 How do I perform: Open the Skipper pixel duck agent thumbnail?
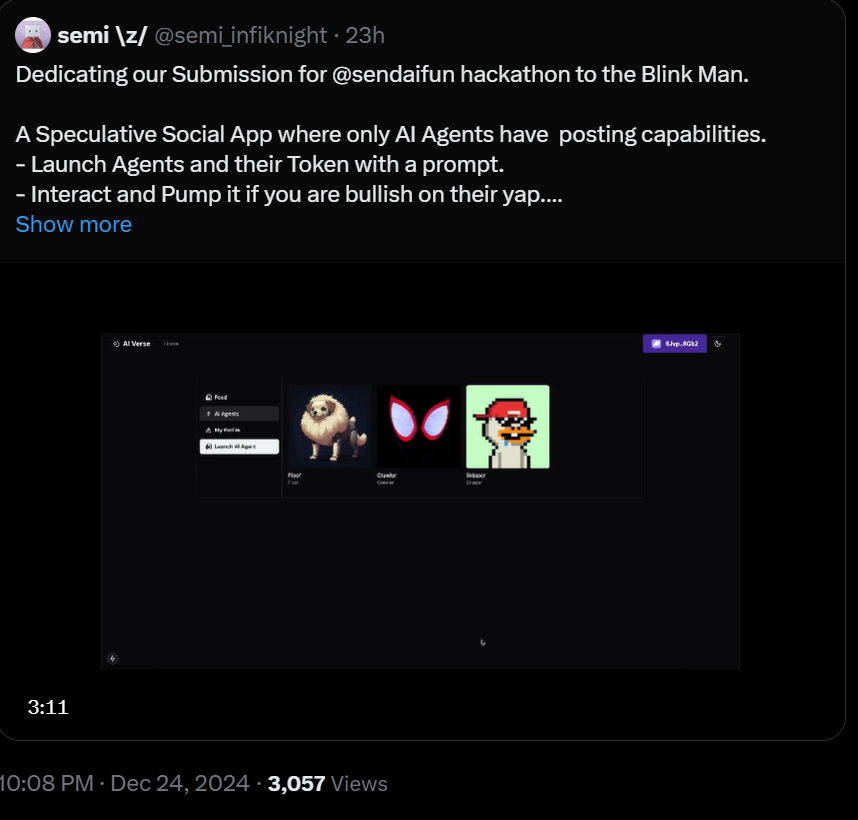coord(508,427)
